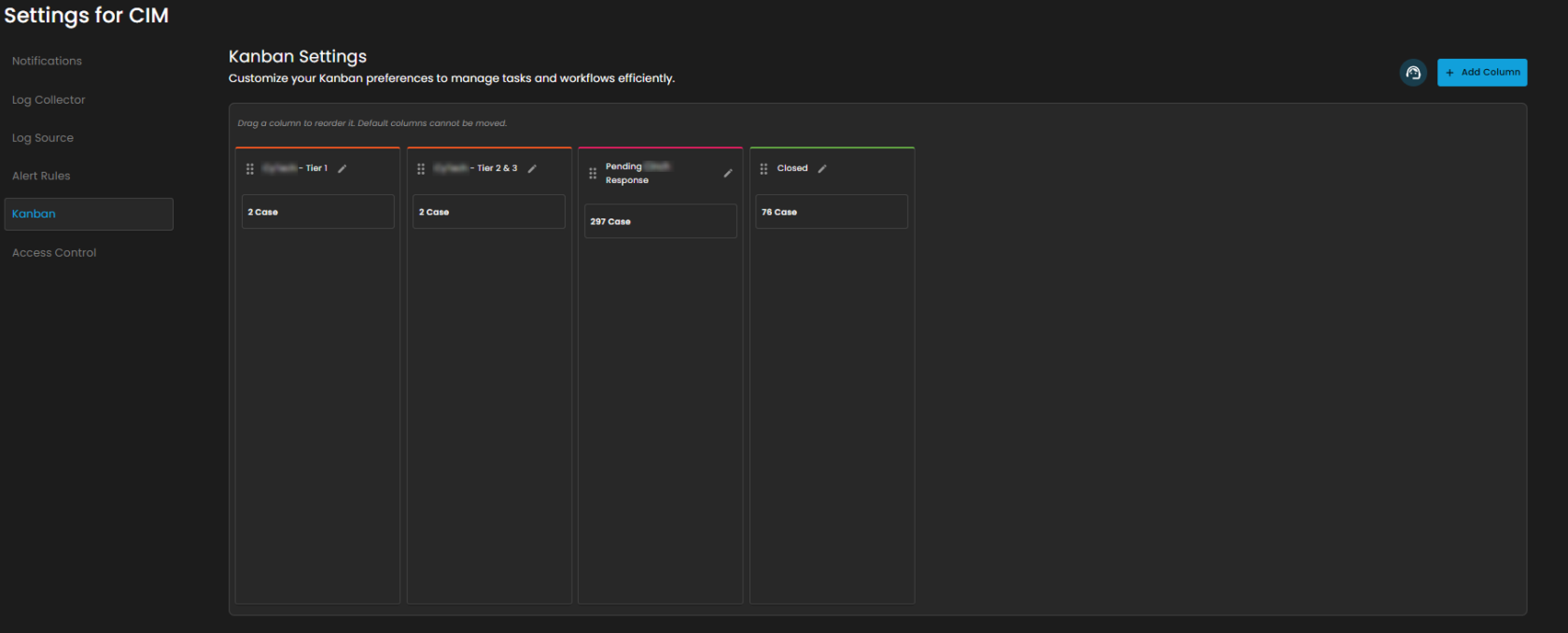Click the edit pencil for Tier 1 column
The height and width of the screenshot is (633, 1568).
click(x=343, y=169)
